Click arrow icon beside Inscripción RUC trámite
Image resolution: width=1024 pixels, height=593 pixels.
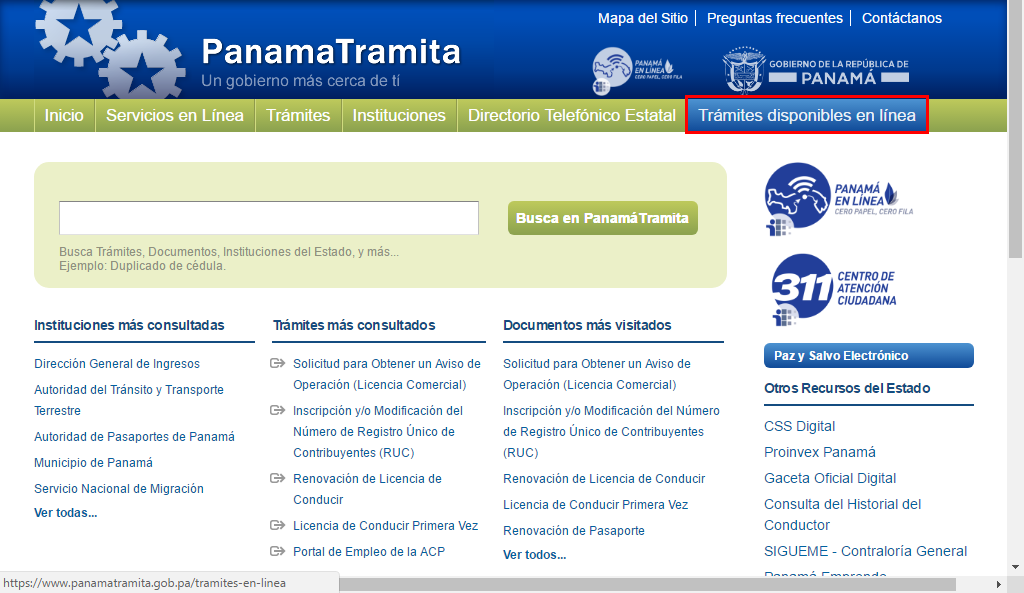pyautogui.click(x=278, y=410)
